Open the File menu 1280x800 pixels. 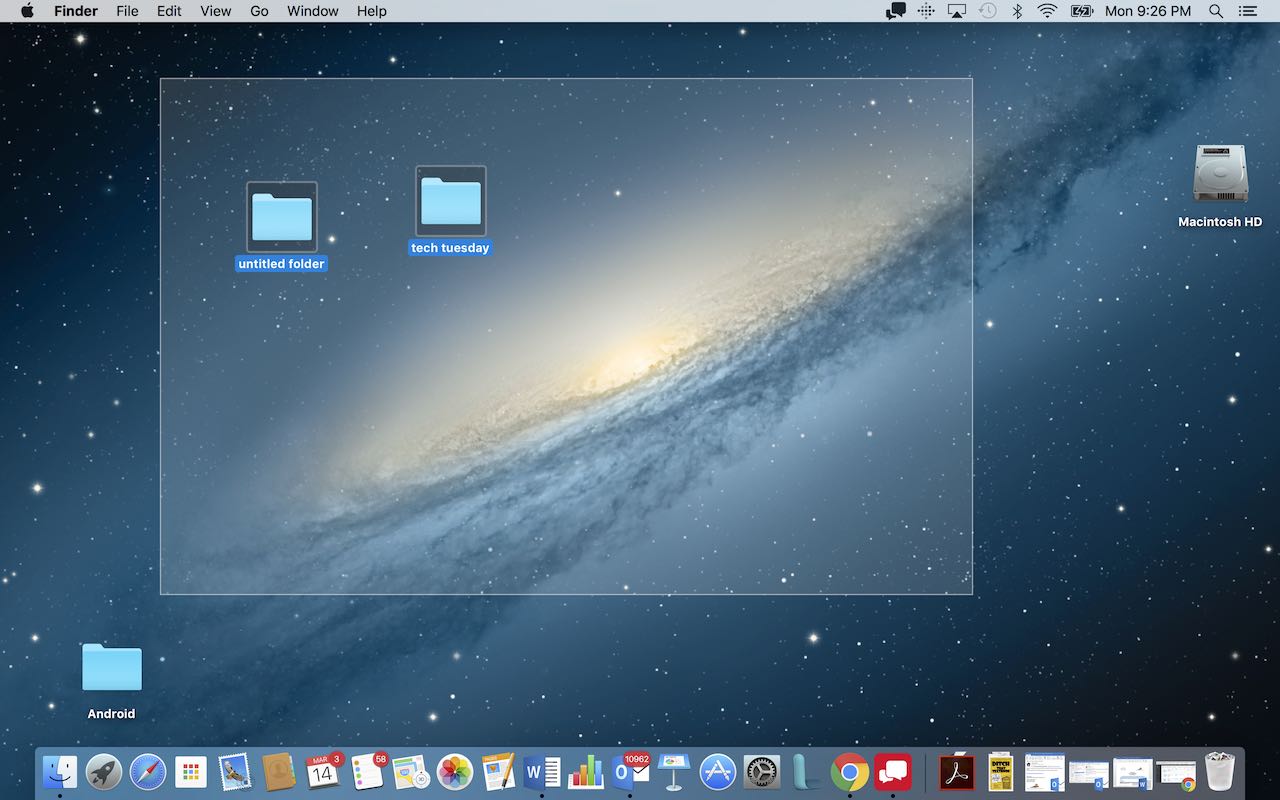point(127,11)
